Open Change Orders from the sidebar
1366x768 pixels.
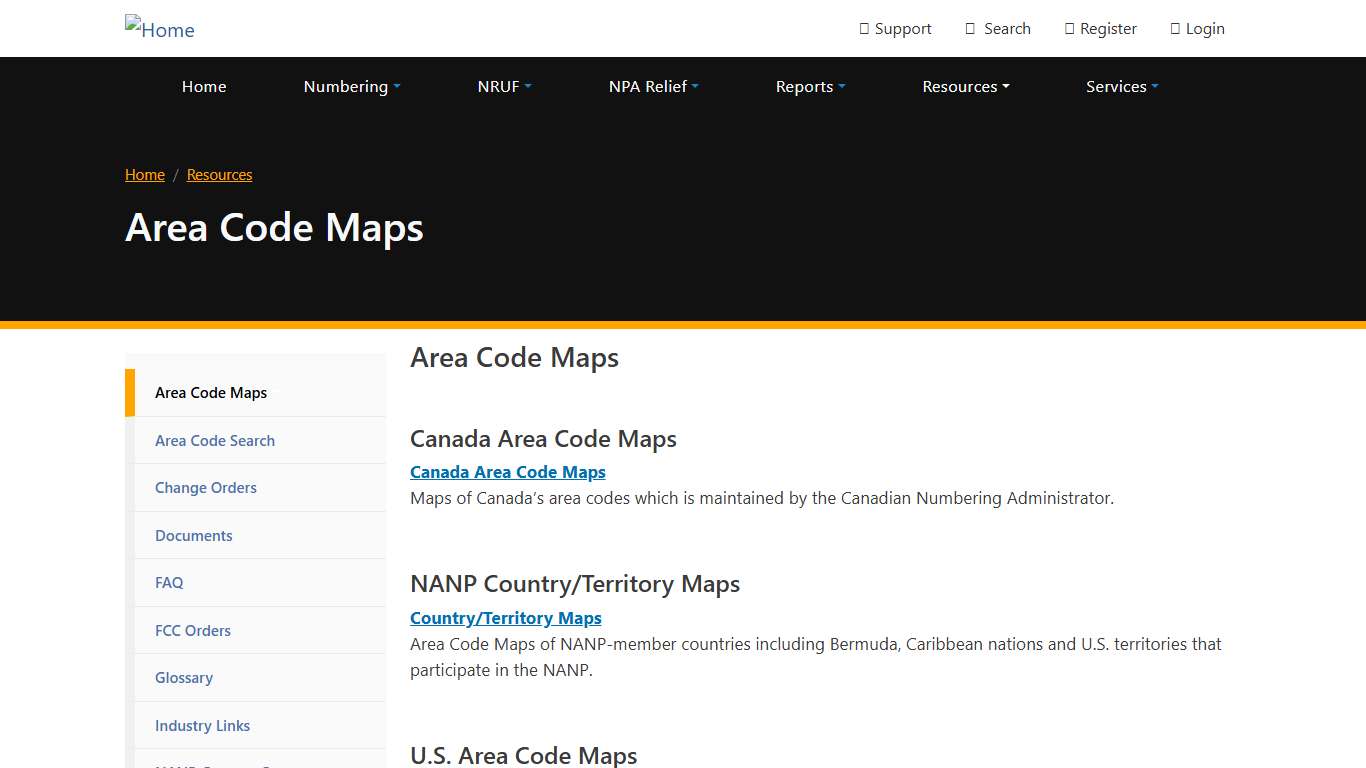click(x=205, y=487)
